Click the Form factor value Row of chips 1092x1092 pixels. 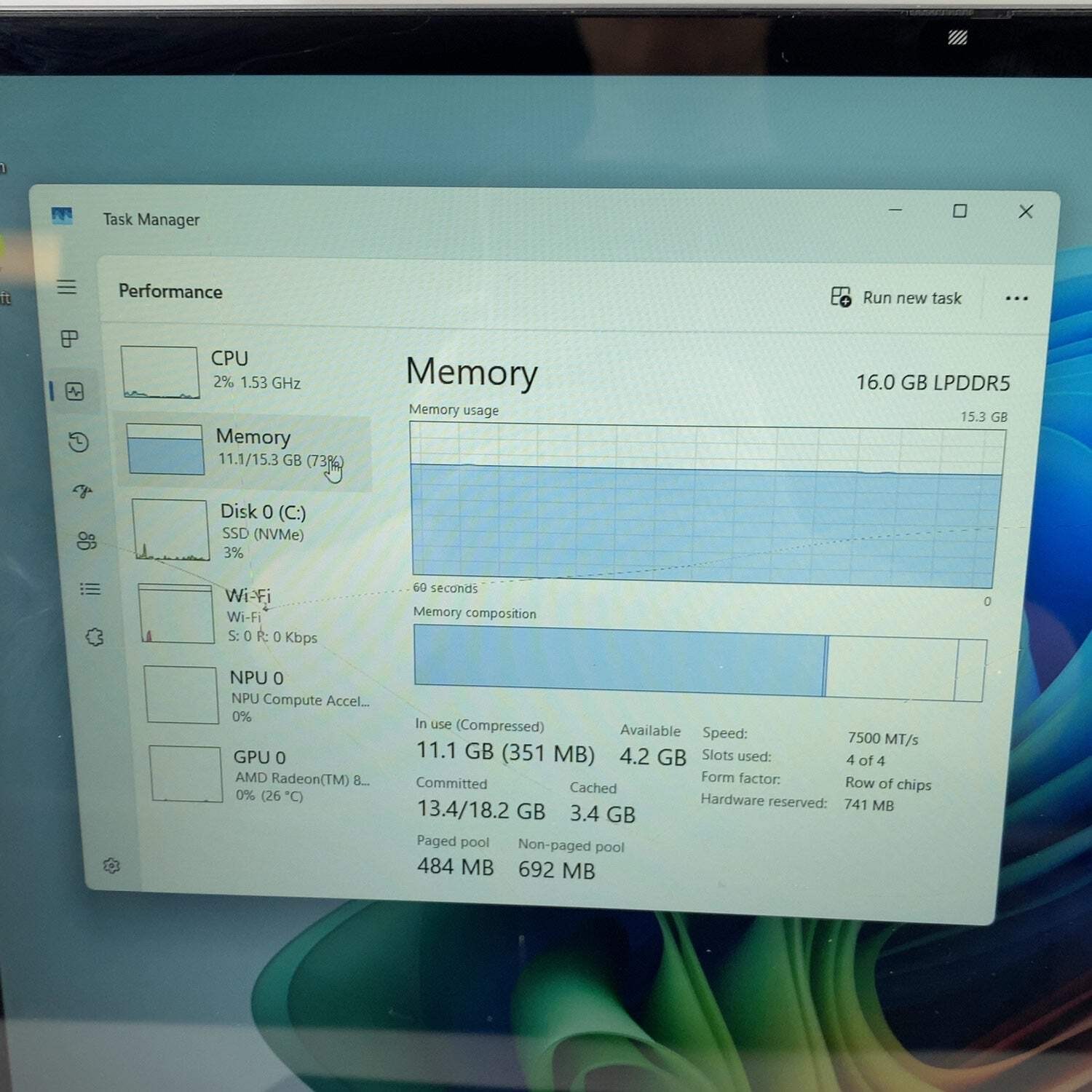point(888,784)
